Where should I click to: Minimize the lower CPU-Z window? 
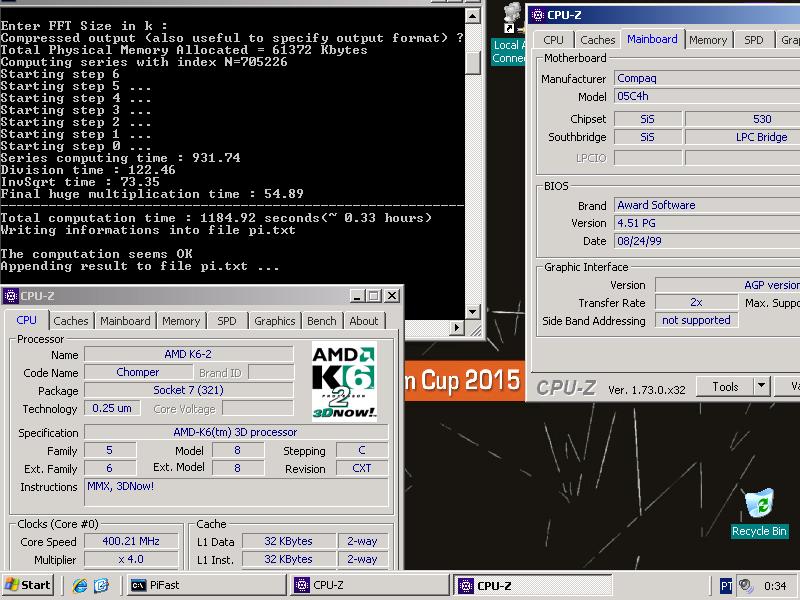coord(357,296)
